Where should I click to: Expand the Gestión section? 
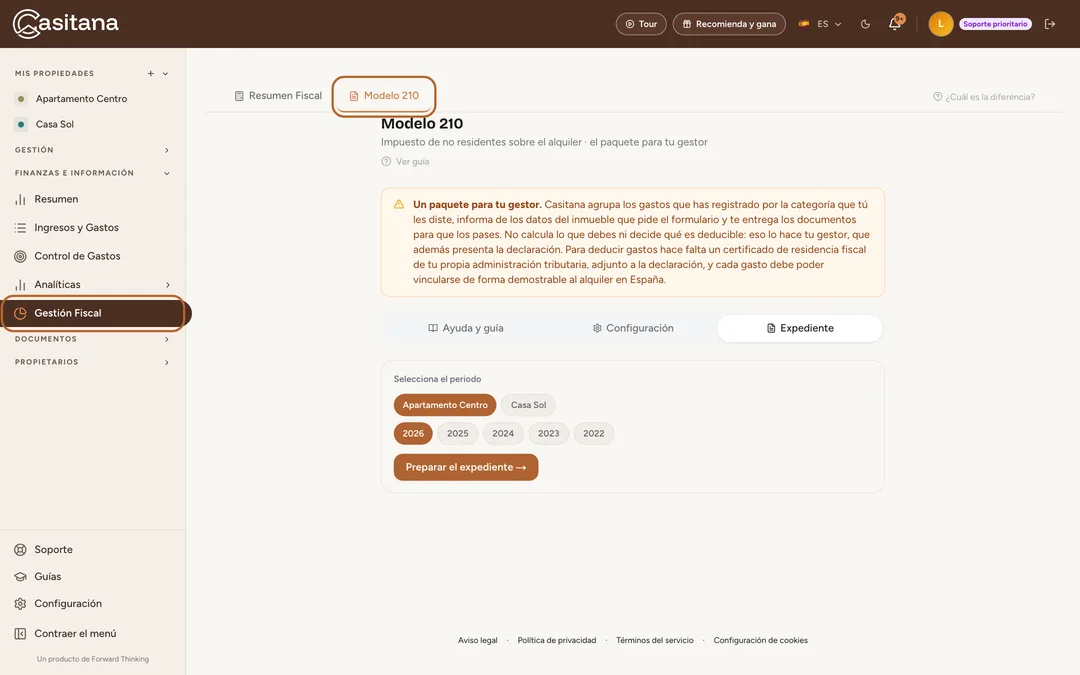pos(92,149)
